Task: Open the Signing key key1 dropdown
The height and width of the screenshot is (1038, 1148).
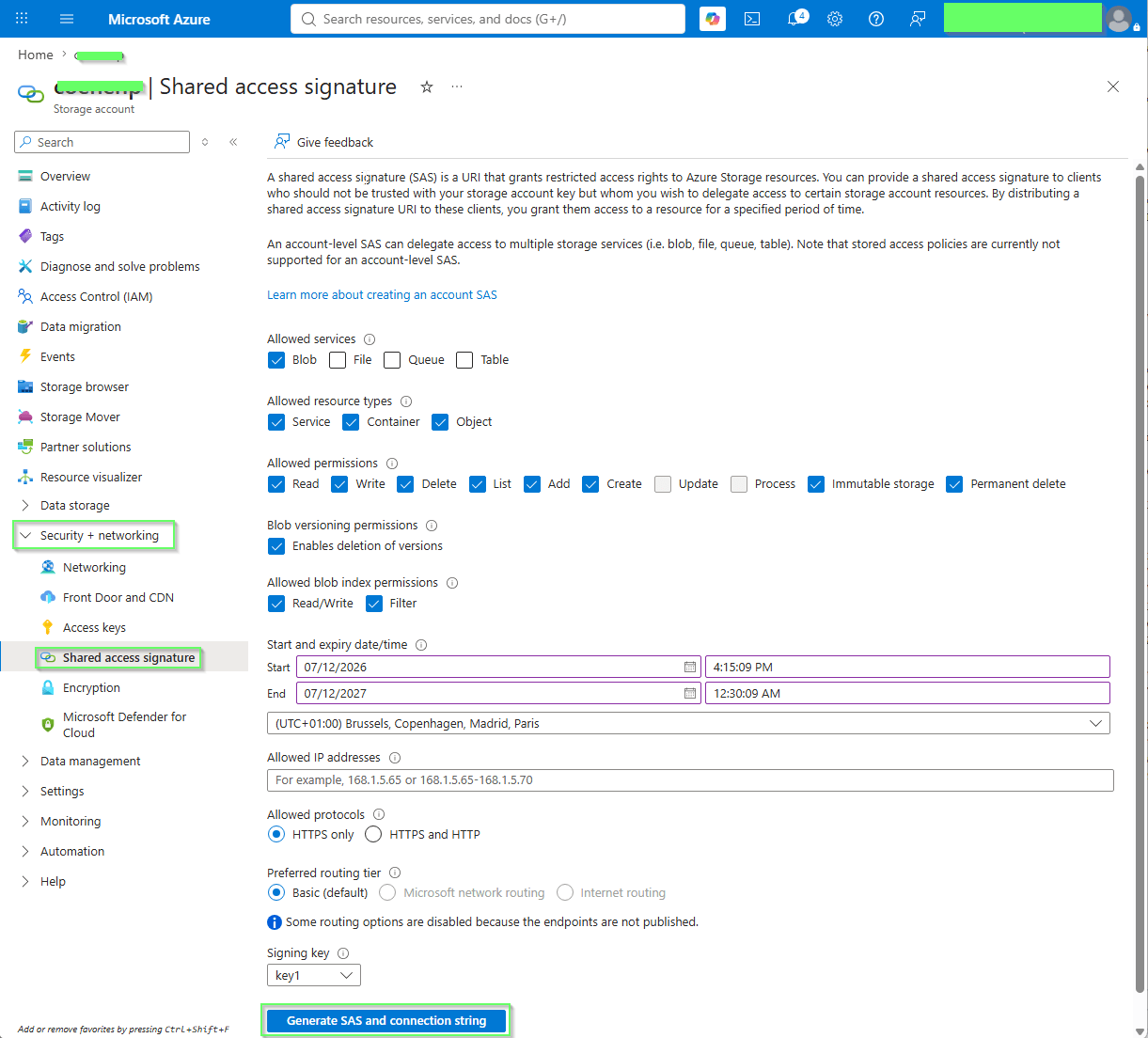Action: [314, 975]
